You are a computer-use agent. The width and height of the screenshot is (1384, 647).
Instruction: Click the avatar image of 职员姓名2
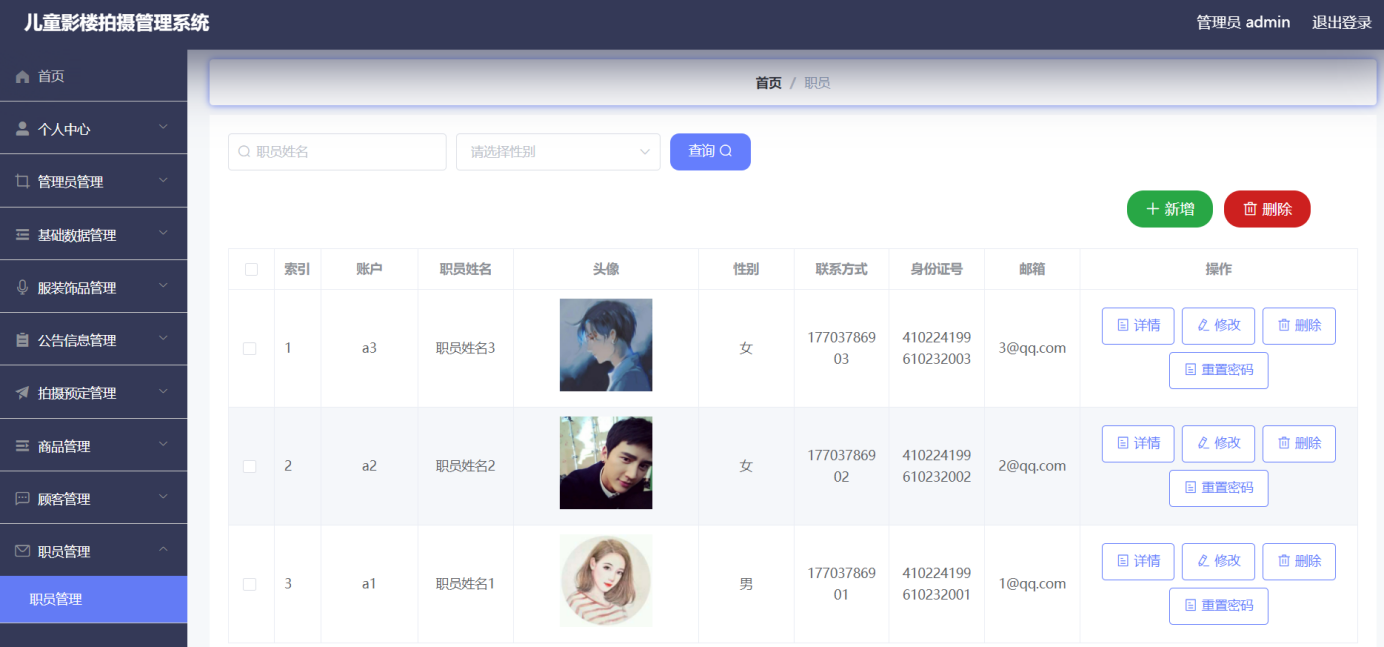point(606,463)
